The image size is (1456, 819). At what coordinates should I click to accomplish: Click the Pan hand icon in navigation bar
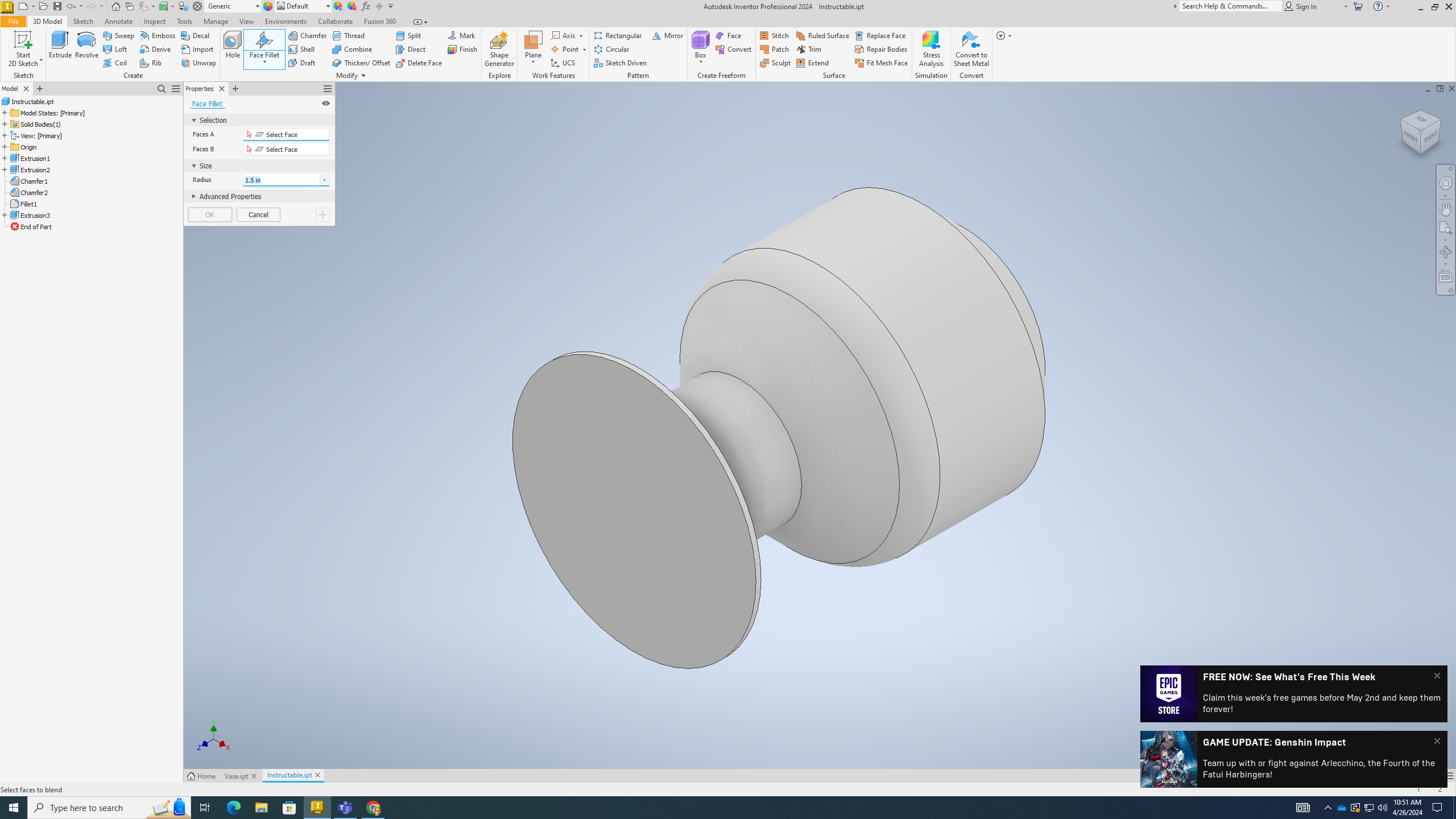click(1445, 209)
